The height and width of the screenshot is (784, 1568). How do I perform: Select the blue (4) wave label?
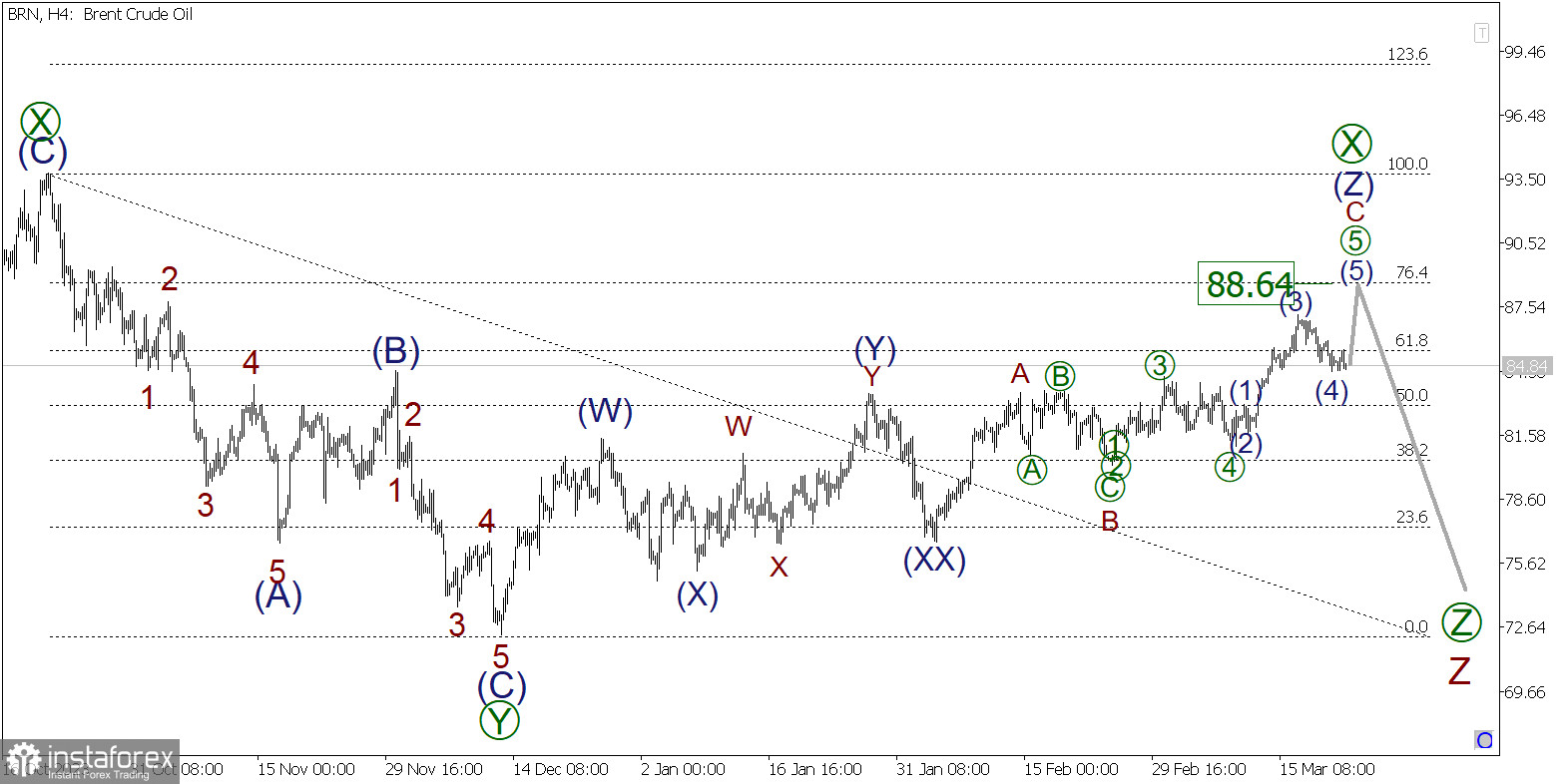pos(1331,391)
